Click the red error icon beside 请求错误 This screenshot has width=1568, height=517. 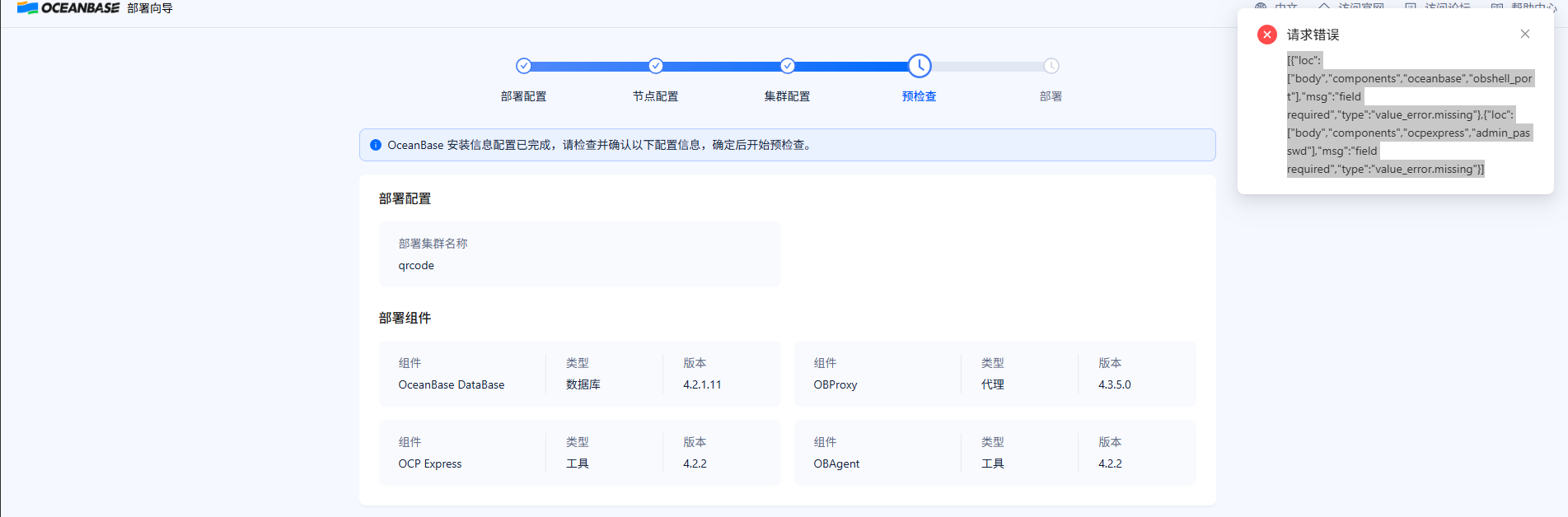(x=1266, y=35)
